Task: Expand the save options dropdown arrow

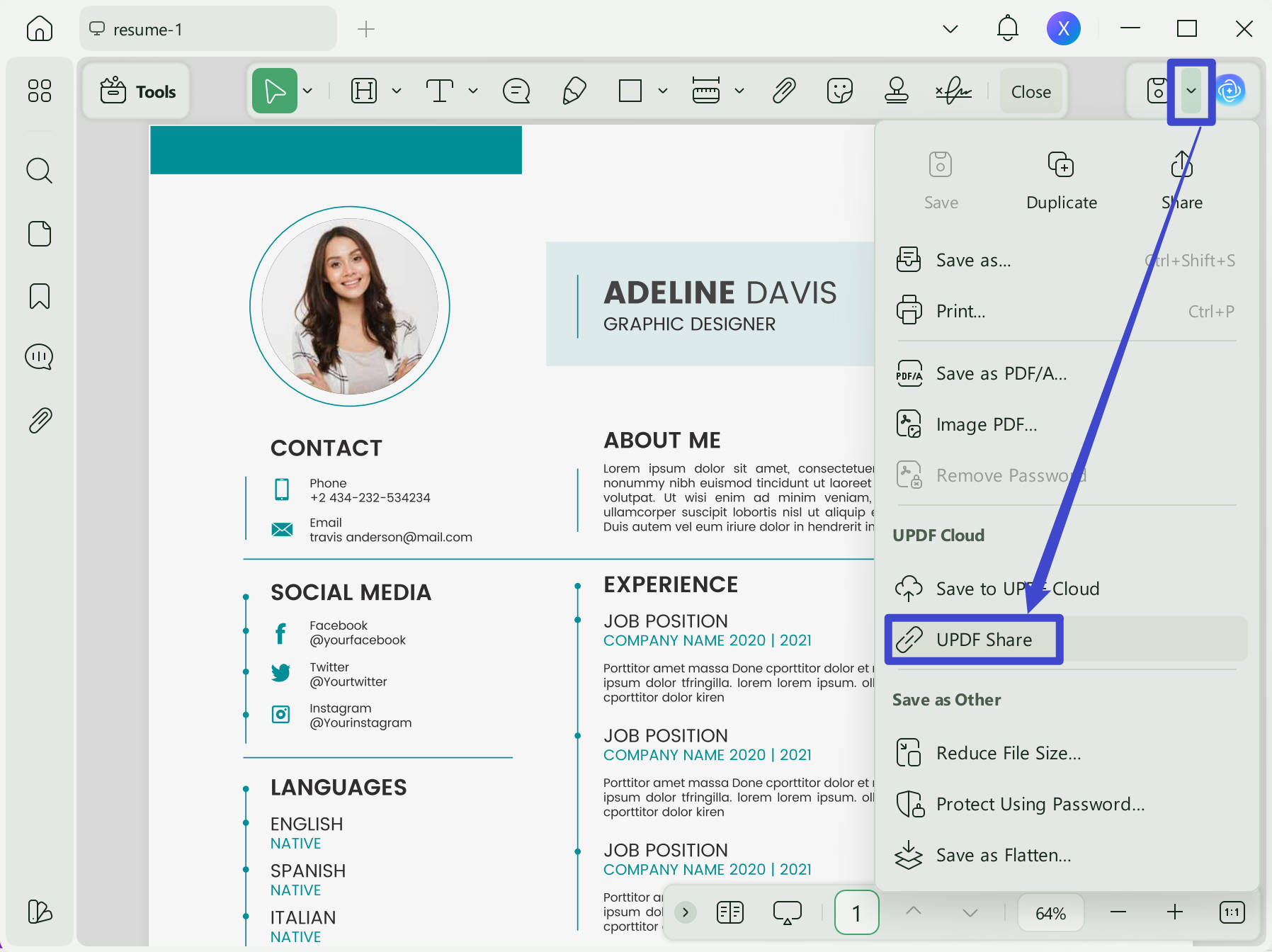Action: [x=1191, y=91]
